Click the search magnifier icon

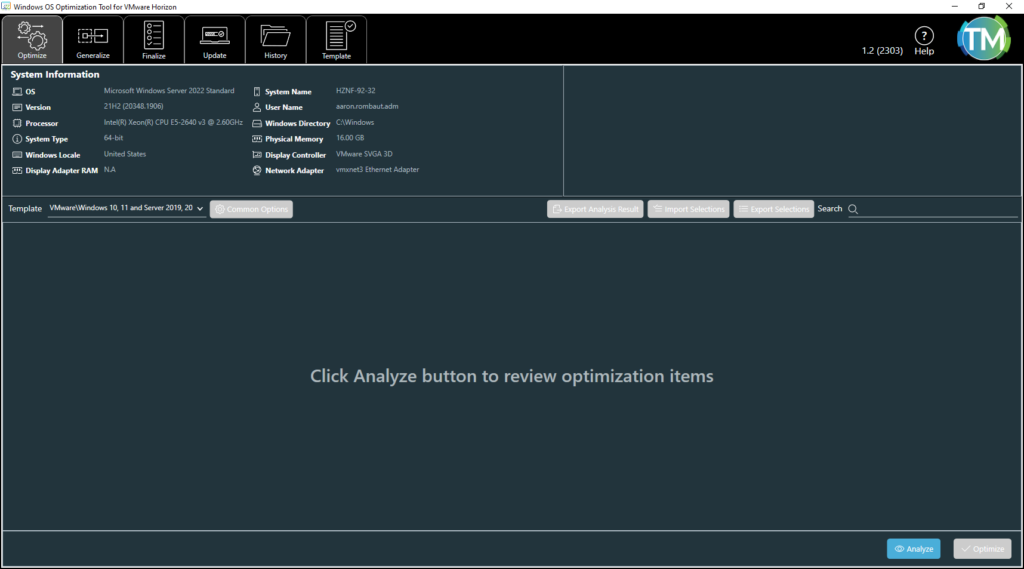pyautogui.click(x=853, y=209)
